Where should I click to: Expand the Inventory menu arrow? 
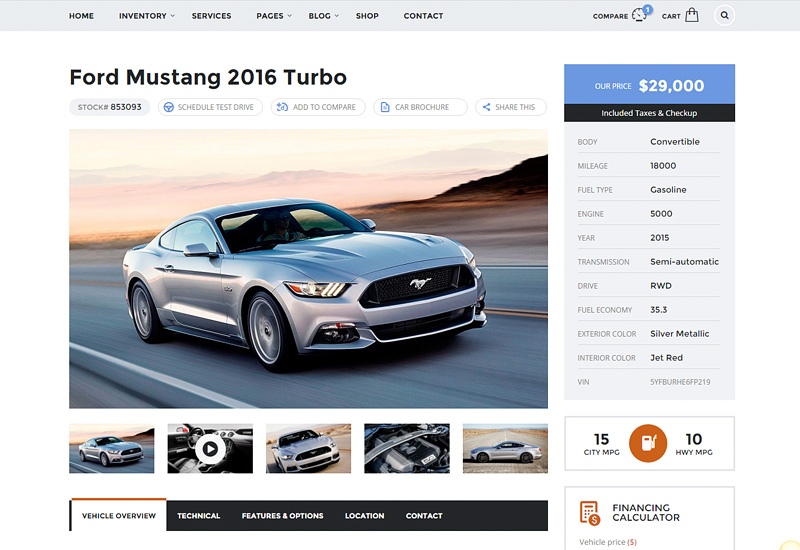[173, 16]
